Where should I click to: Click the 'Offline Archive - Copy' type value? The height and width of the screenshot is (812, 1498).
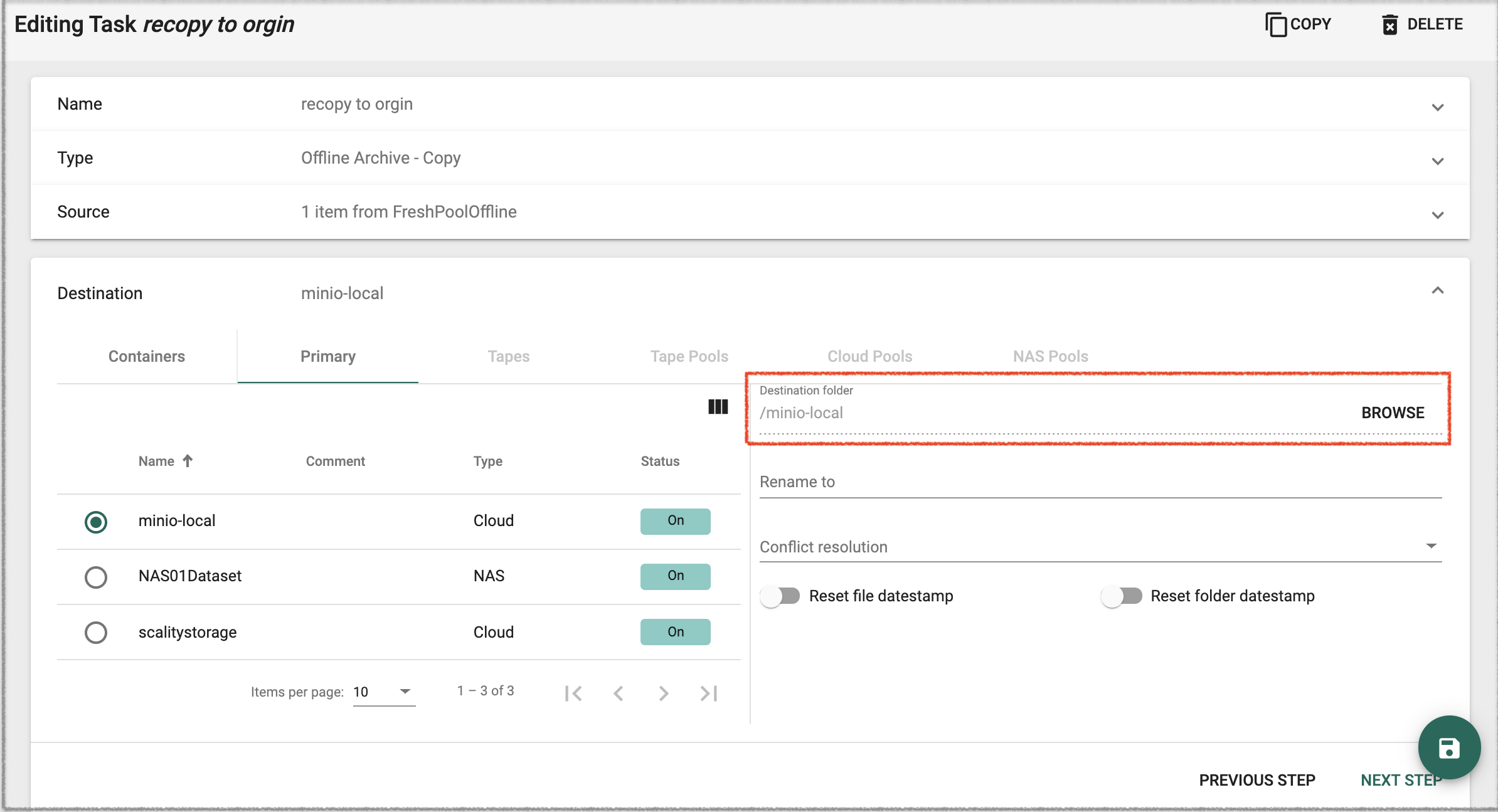tap(381, 158)
